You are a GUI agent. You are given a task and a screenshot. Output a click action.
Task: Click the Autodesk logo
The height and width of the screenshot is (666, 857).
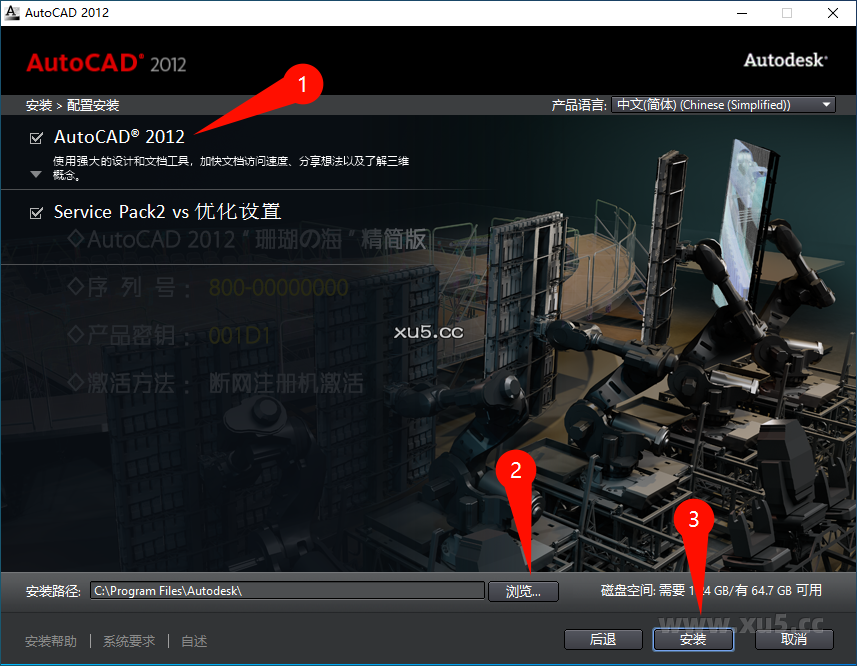point(784,60)
